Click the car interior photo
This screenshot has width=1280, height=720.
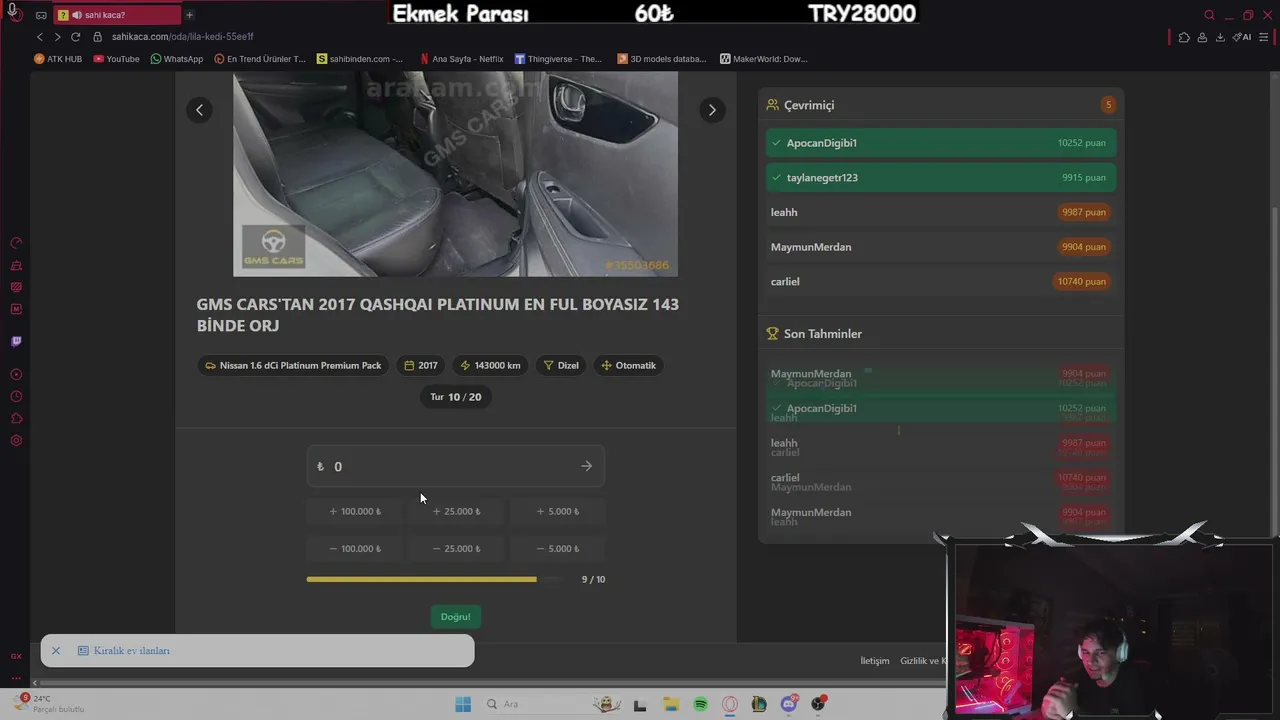(455, 173)
